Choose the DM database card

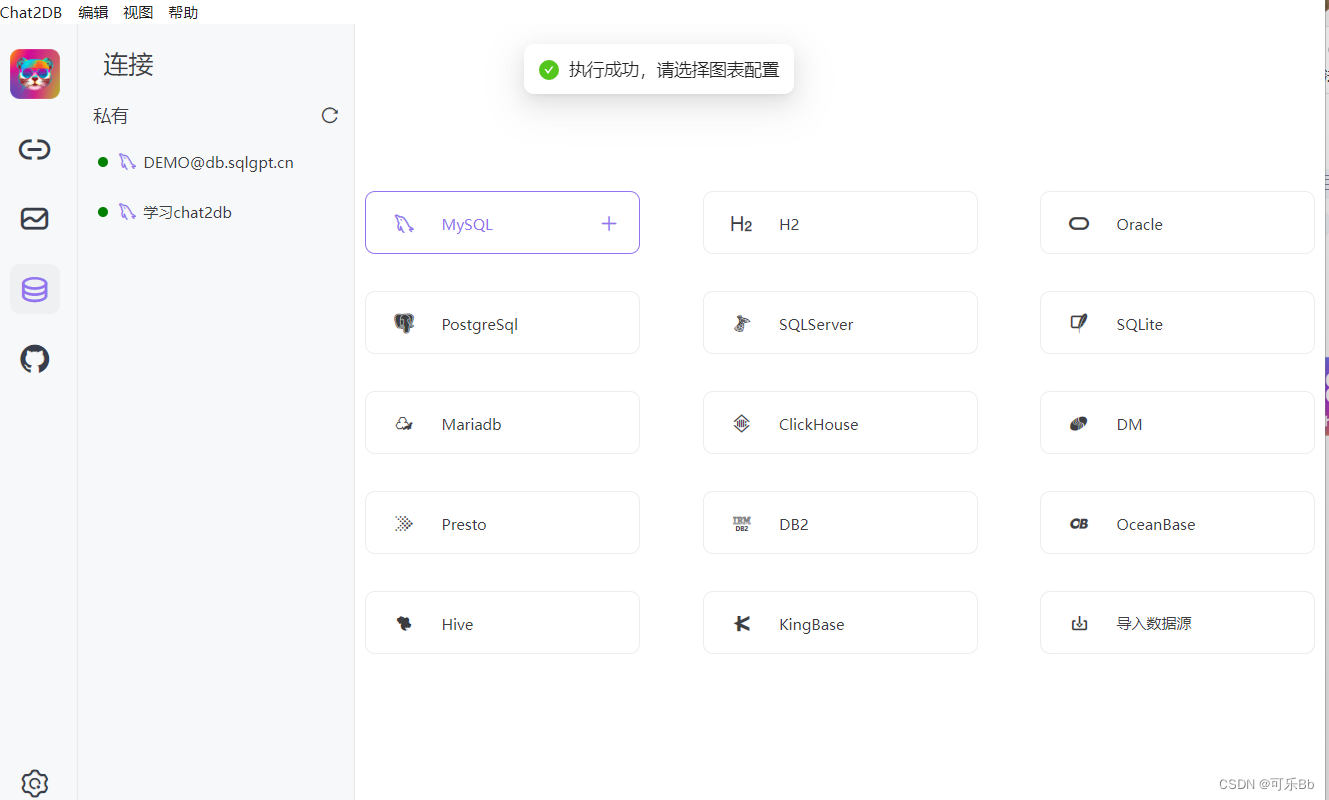click(1177, 423)
